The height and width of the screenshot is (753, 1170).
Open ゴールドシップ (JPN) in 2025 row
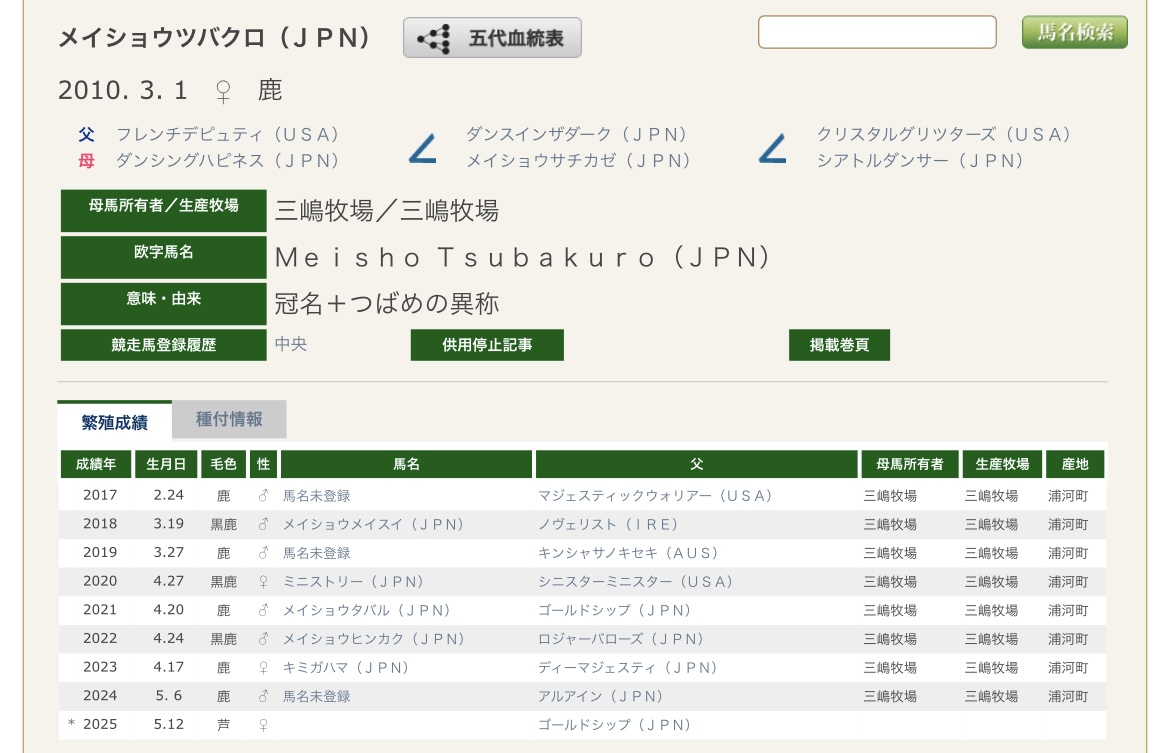(x=615, y=725)
